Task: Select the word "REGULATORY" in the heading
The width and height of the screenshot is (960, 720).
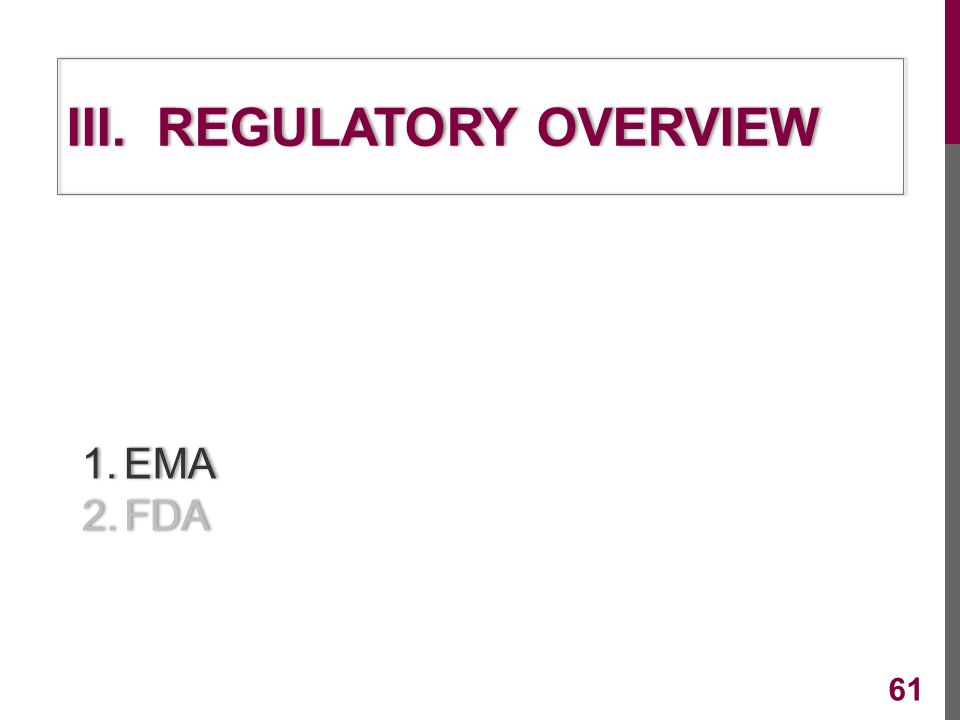Action: (x=338, y=127)
